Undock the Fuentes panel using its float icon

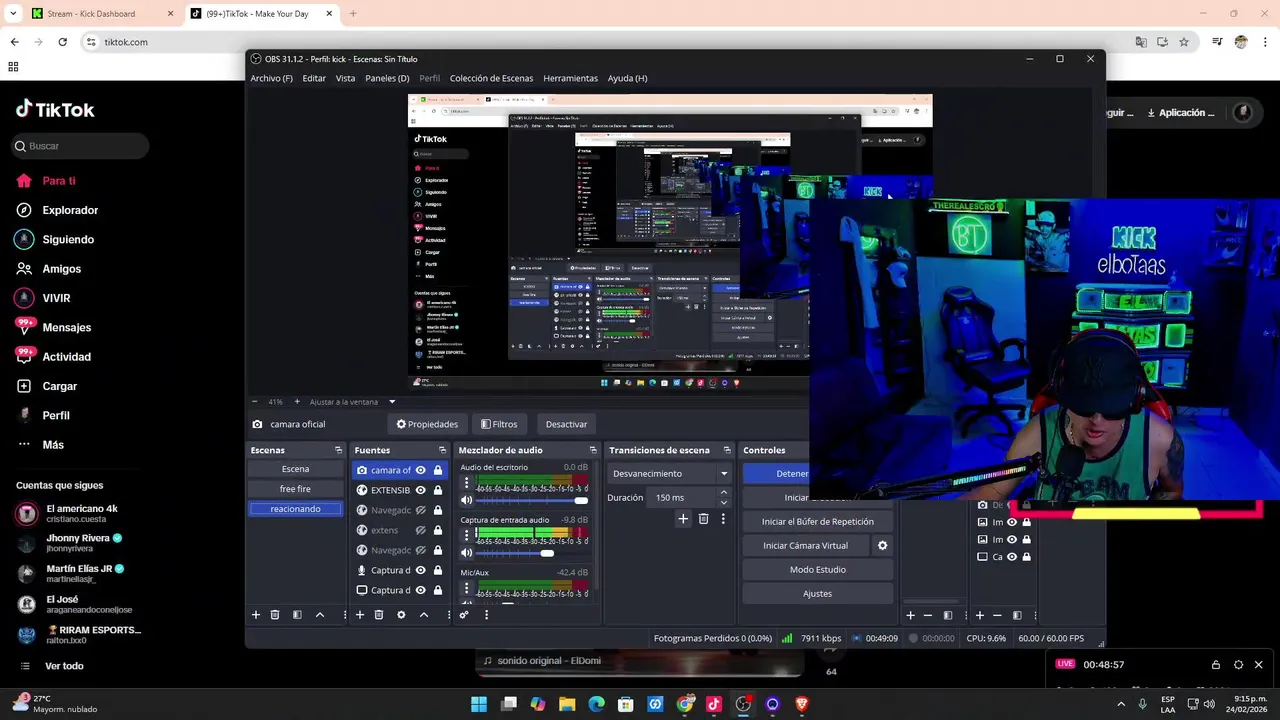coord(442,450)
